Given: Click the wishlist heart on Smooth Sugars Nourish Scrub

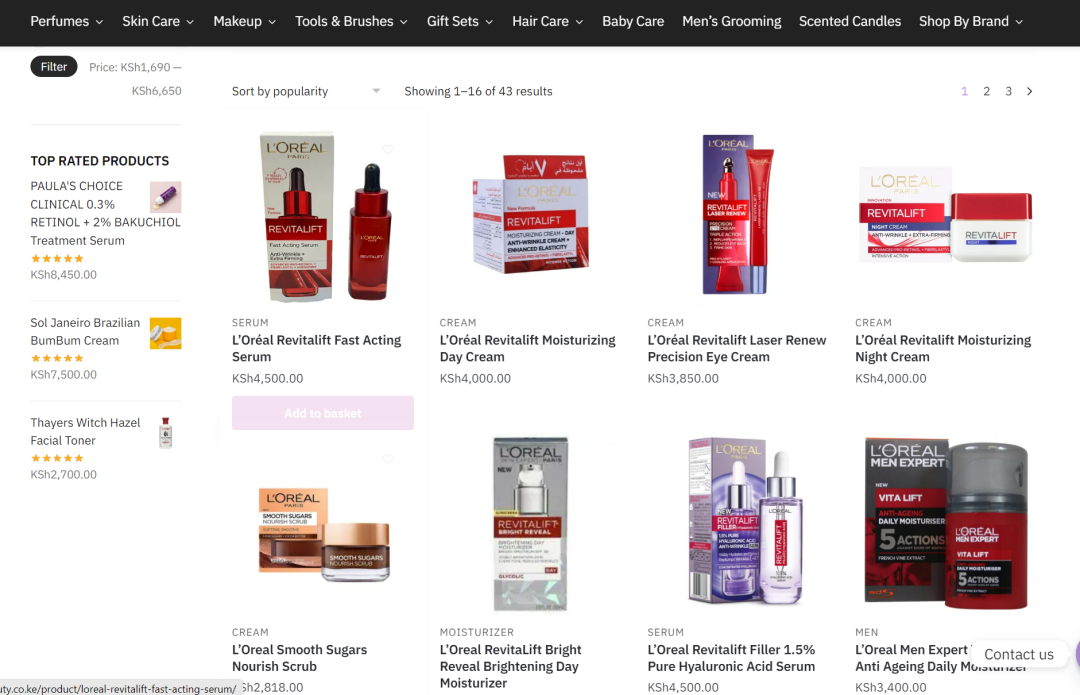Looking at the screenshot, I should 388,459.
